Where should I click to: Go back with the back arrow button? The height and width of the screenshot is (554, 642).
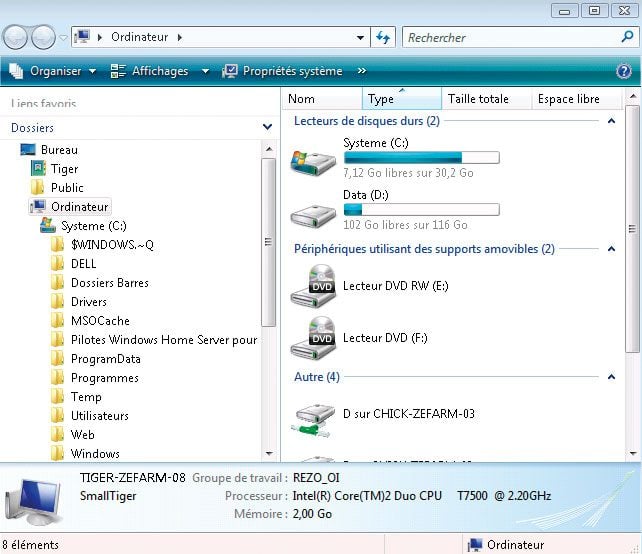coord(15,38)
